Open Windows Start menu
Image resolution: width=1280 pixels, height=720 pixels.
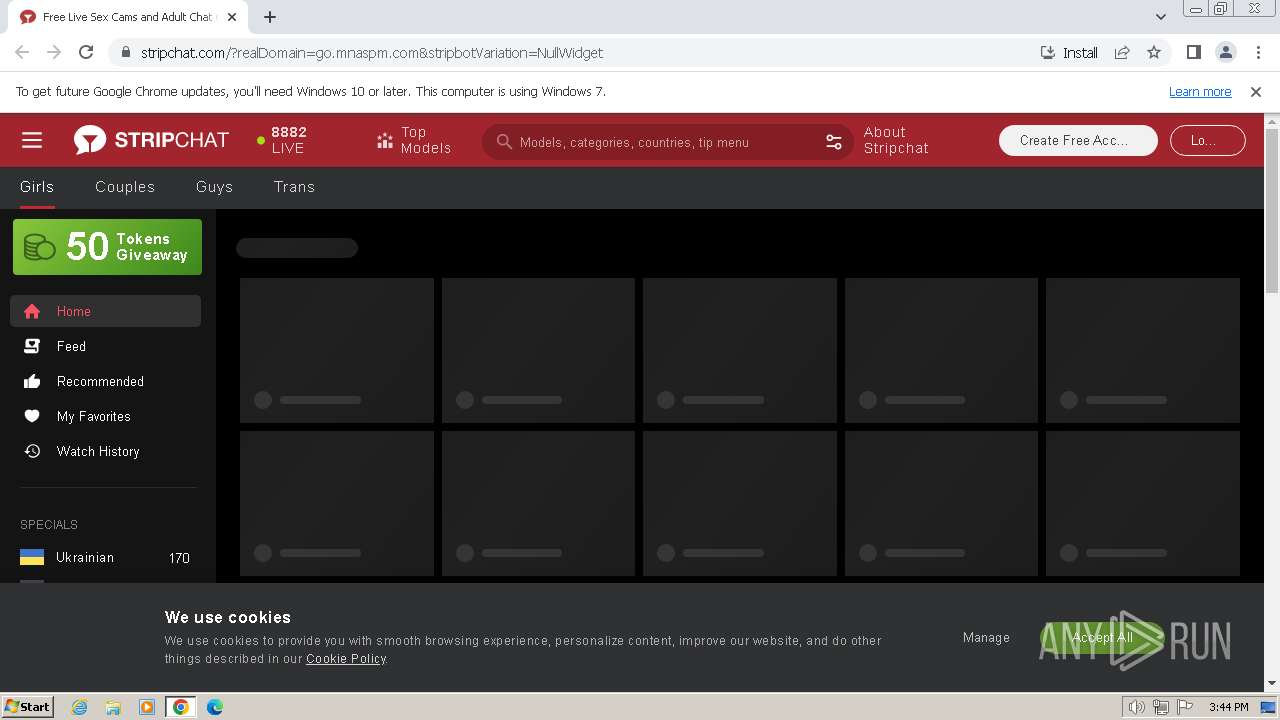tap(28, 707)
